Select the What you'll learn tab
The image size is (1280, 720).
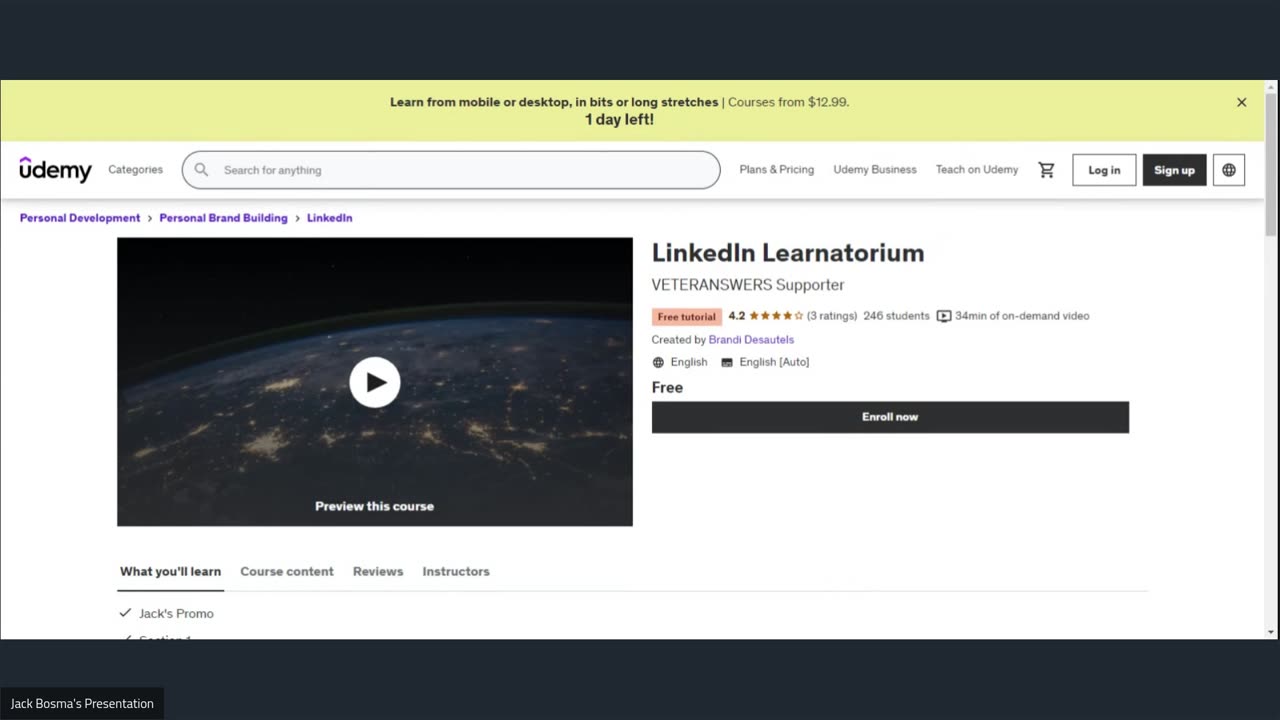pos(170,572)
